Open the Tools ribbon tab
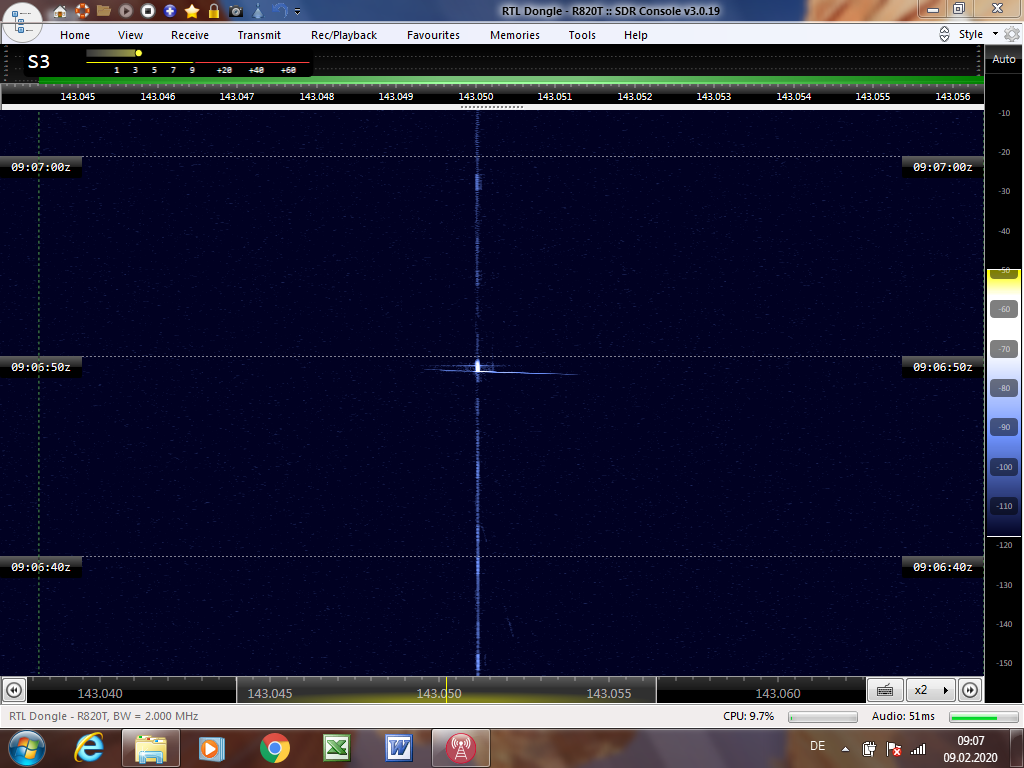The width and height of the screenshot is (1024, 768). tap(582, 35)
